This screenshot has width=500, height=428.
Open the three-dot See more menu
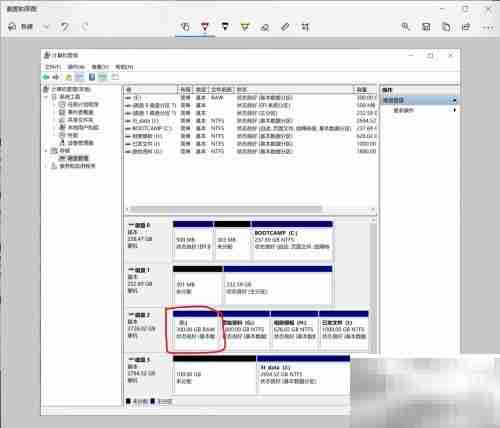[x=488, y=27]
